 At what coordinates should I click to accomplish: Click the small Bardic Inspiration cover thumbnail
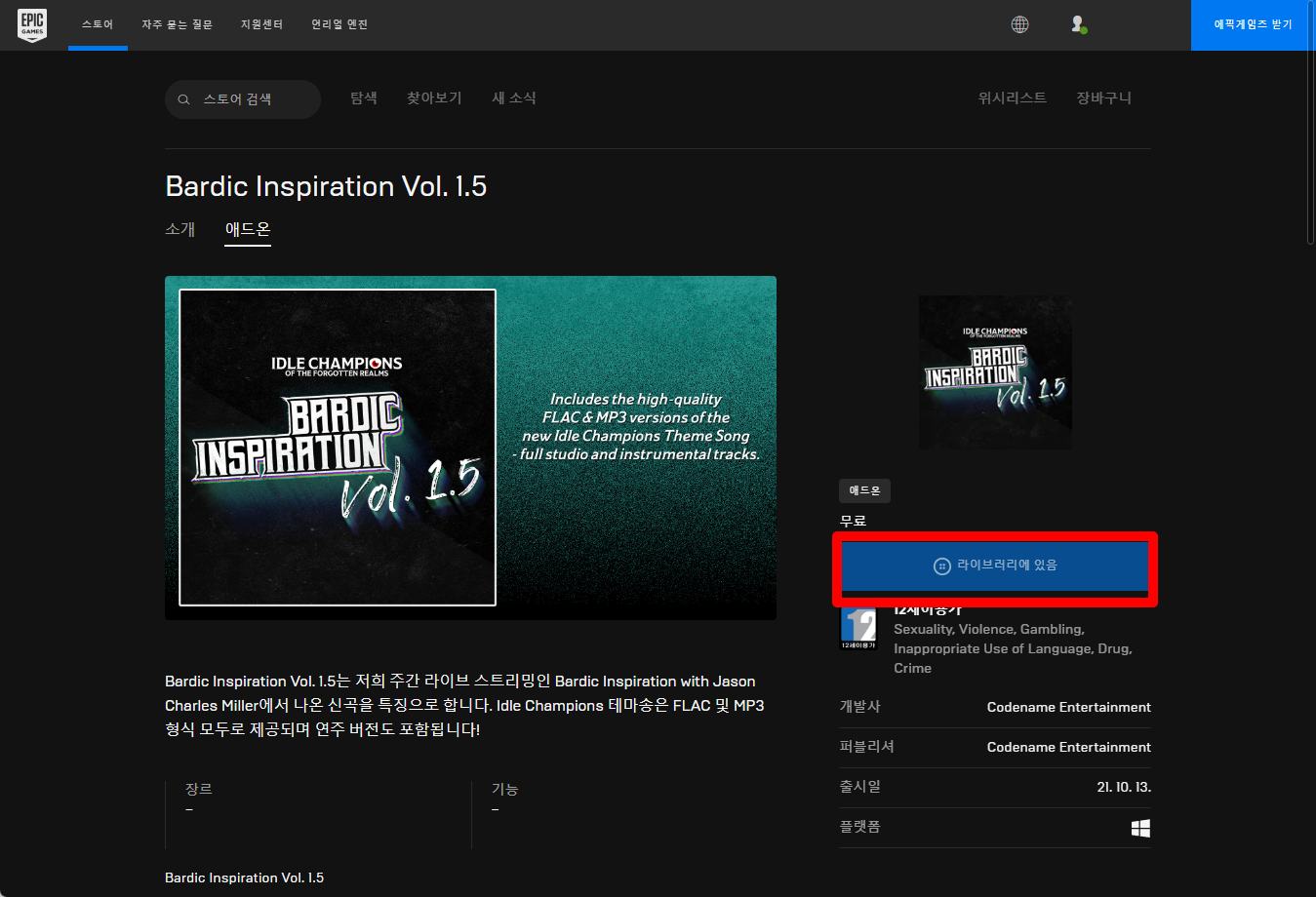tap(995, 372)
